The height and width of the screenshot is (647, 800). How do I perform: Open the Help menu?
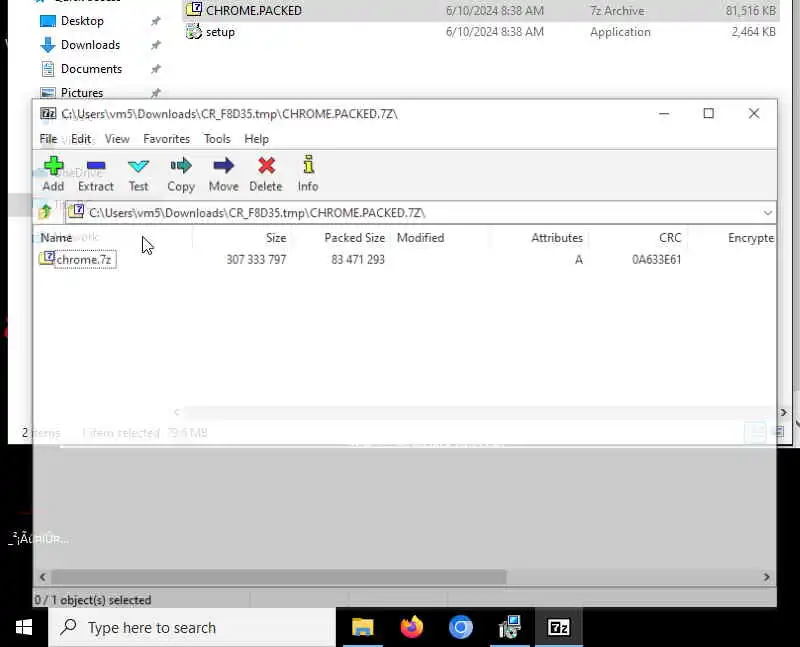tap(257, 139)
